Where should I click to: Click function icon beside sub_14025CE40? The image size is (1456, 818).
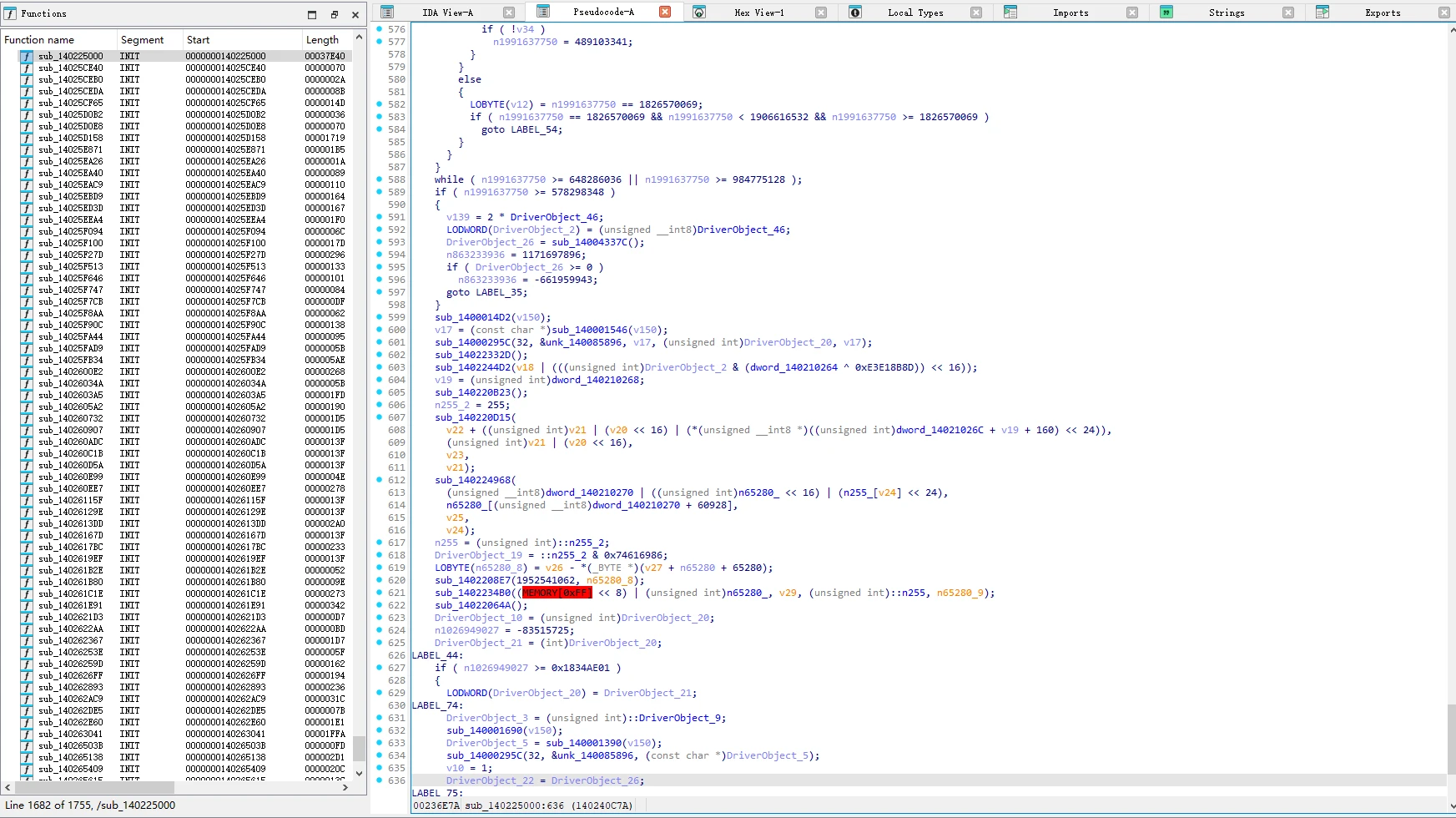pos(27,68)
